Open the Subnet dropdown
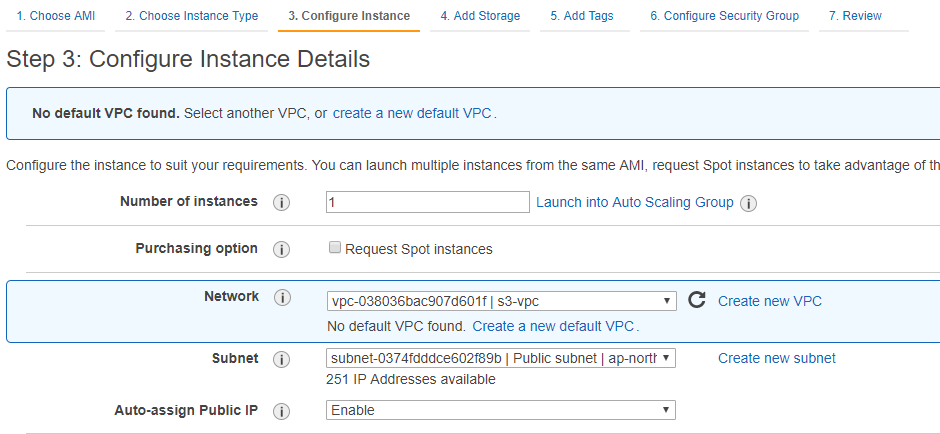The height and width of the screenshot is (434, 940). (x=501, y=358)
